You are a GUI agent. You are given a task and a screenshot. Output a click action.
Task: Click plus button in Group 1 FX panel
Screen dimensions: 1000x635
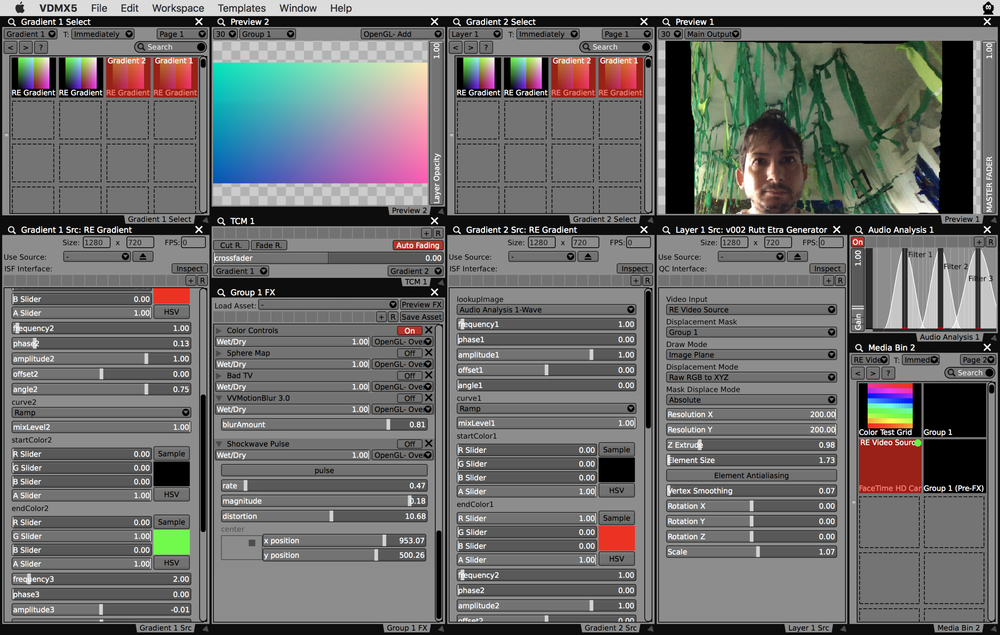click(381, 317)
